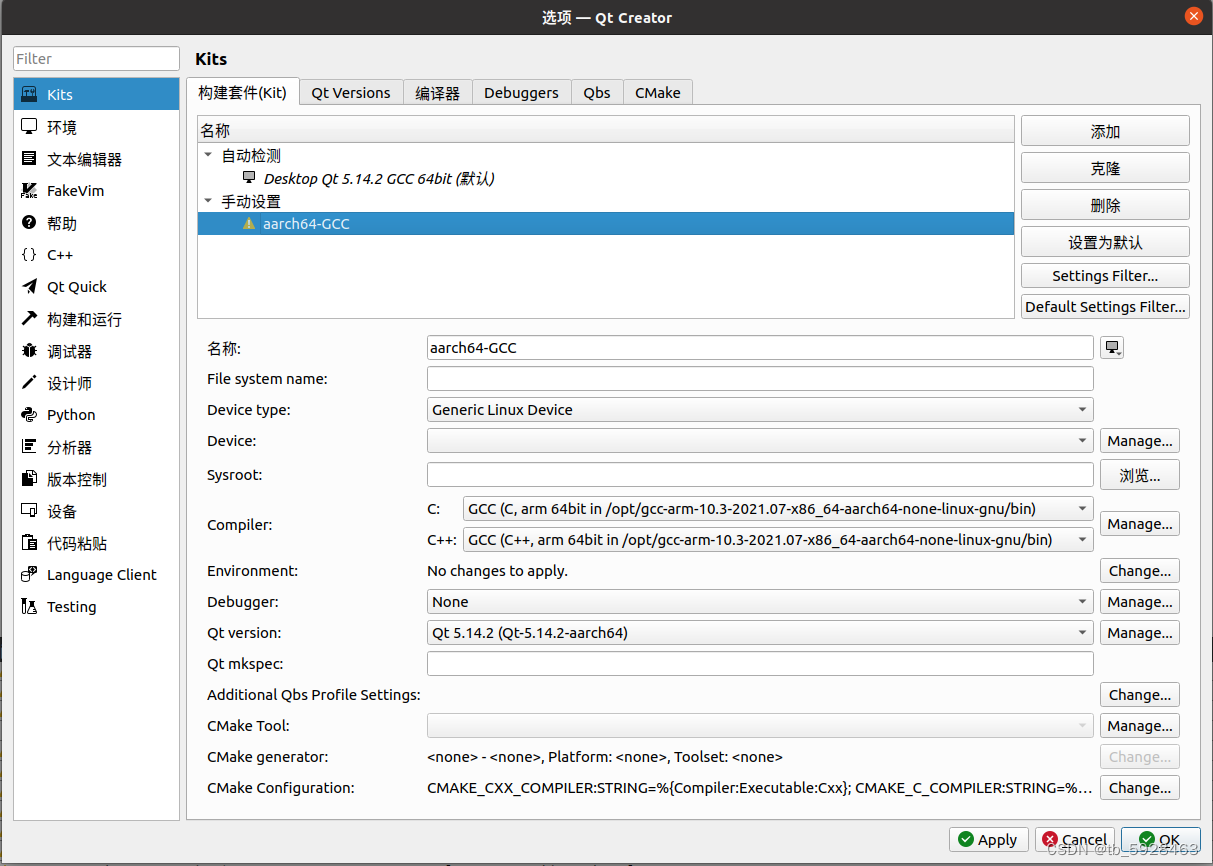This screenshot has width=1213, height=866.
Task: Open the C++ compiler dropdown
Action: coord(779,540)
